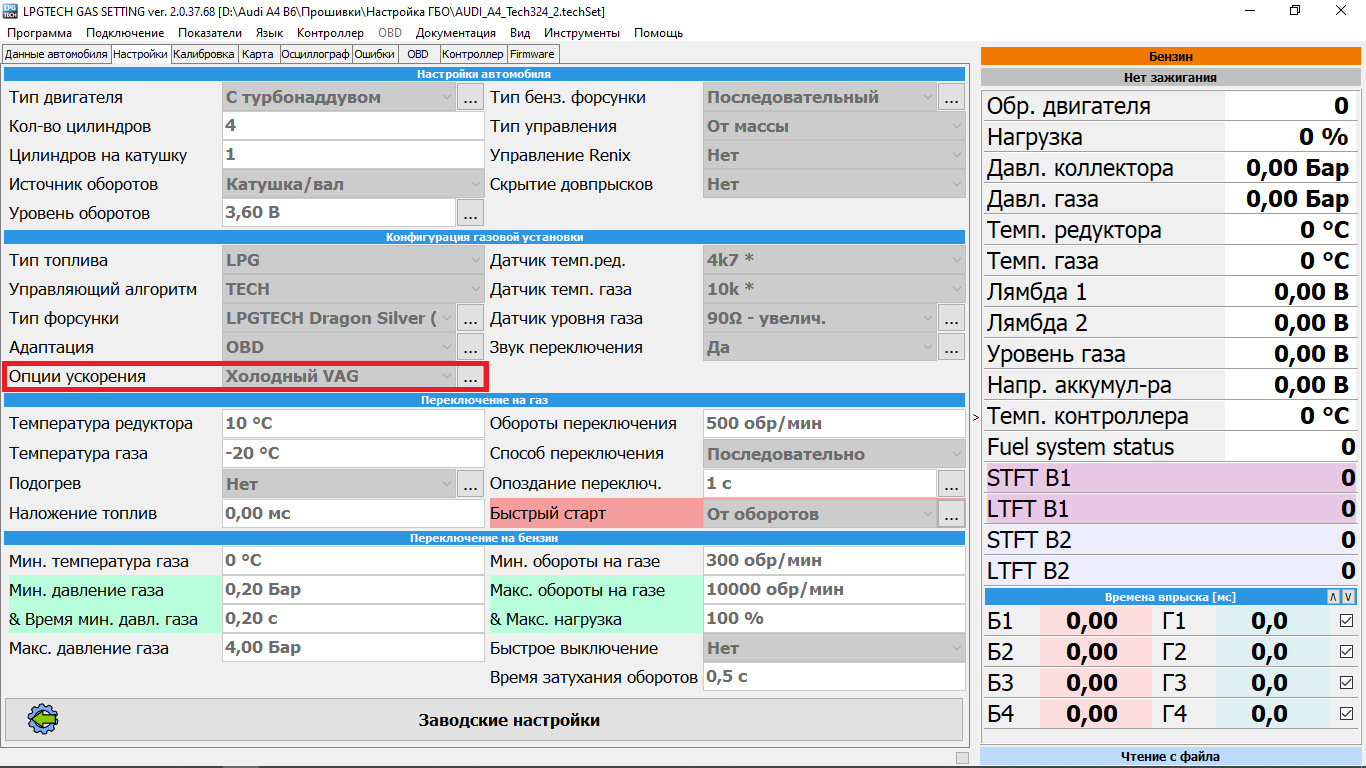
Task: Click the Макс. давление газа field
Action: (x=353, y=648)
